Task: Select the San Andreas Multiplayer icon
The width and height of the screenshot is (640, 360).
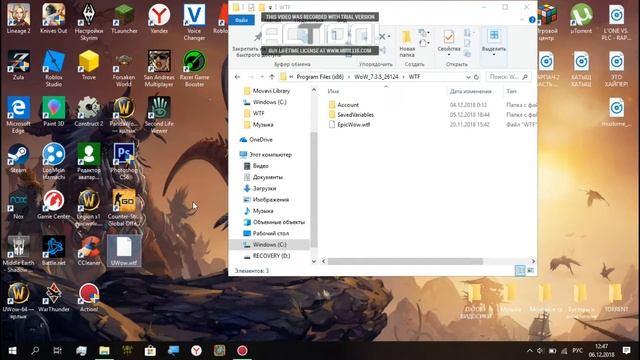Action: pos(159,69)
